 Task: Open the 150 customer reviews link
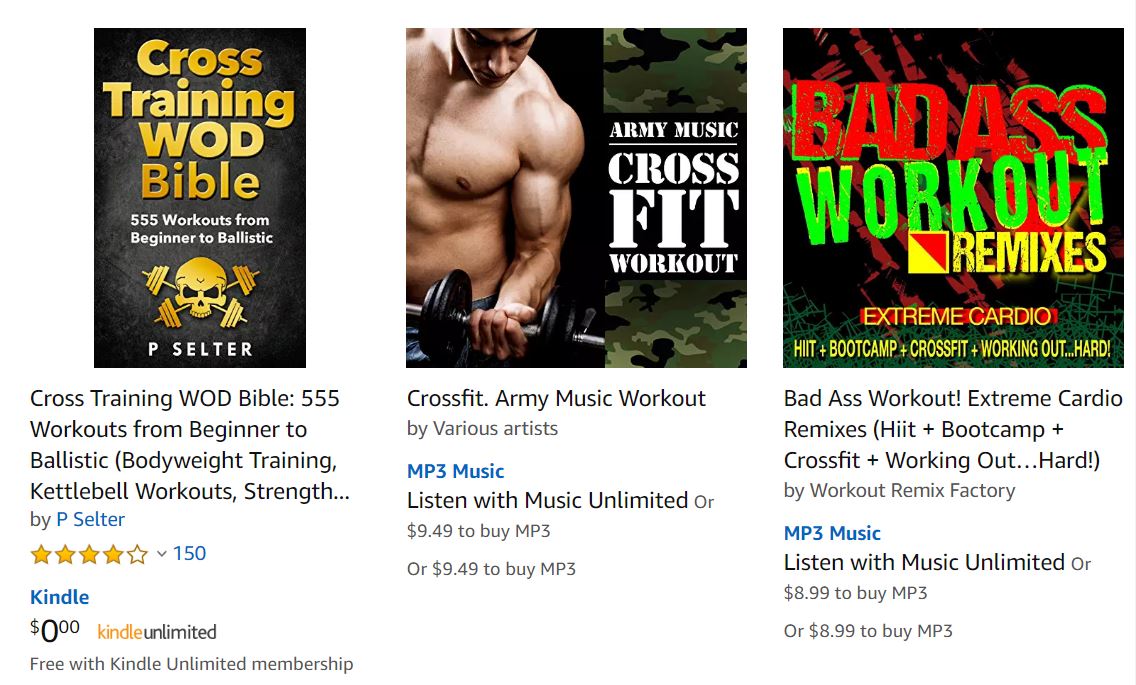pyautogui.click(x=189, y=553)
